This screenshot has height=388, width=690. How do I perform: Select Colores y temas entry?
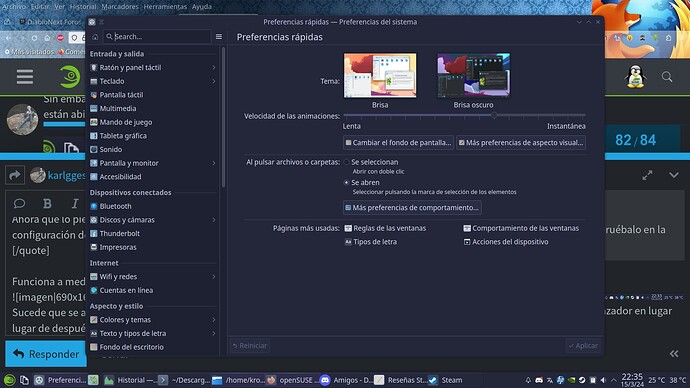[153, 319]
